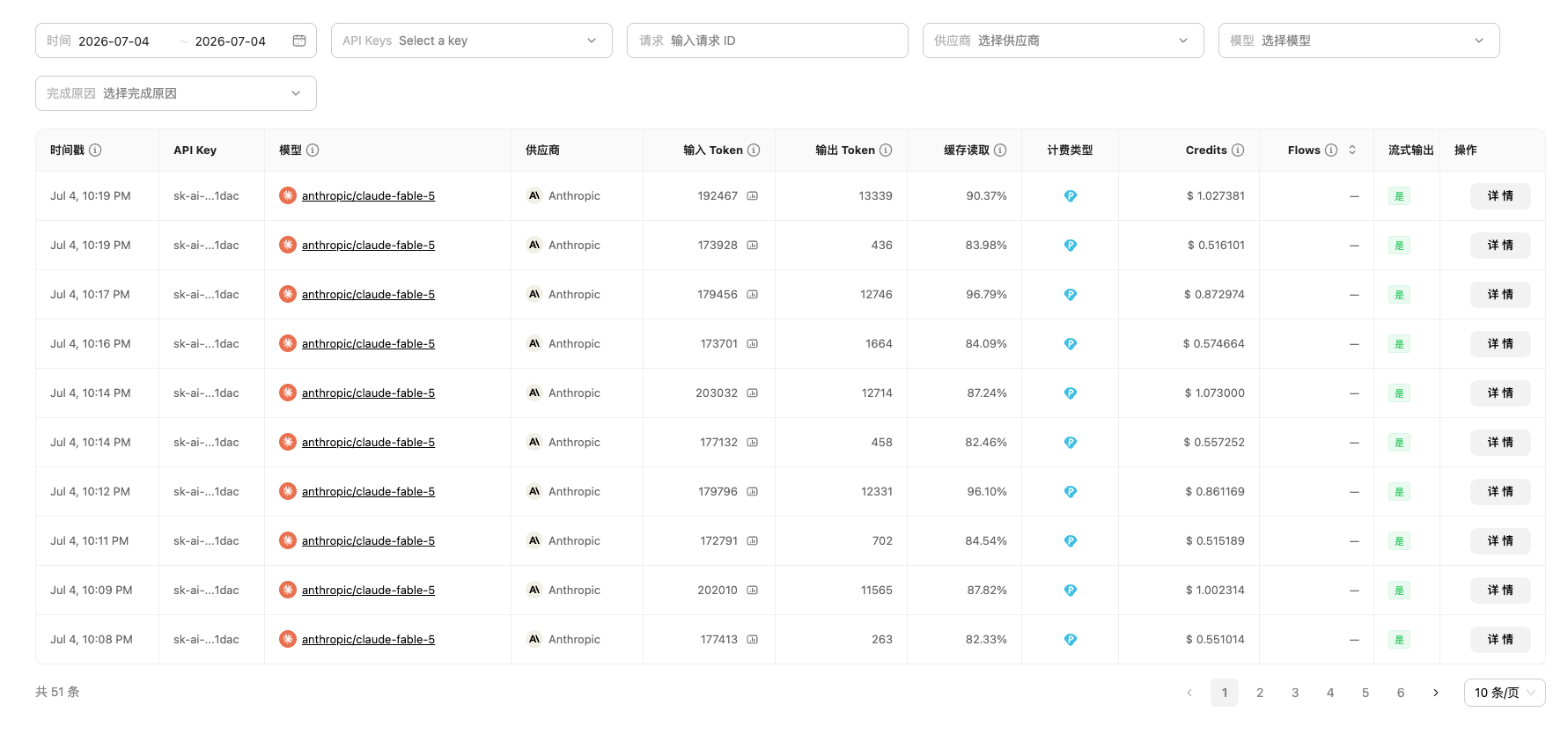Open the 10 条/页 page size dropdown
Viewport: 1568px width, 734px height.
1505,693
